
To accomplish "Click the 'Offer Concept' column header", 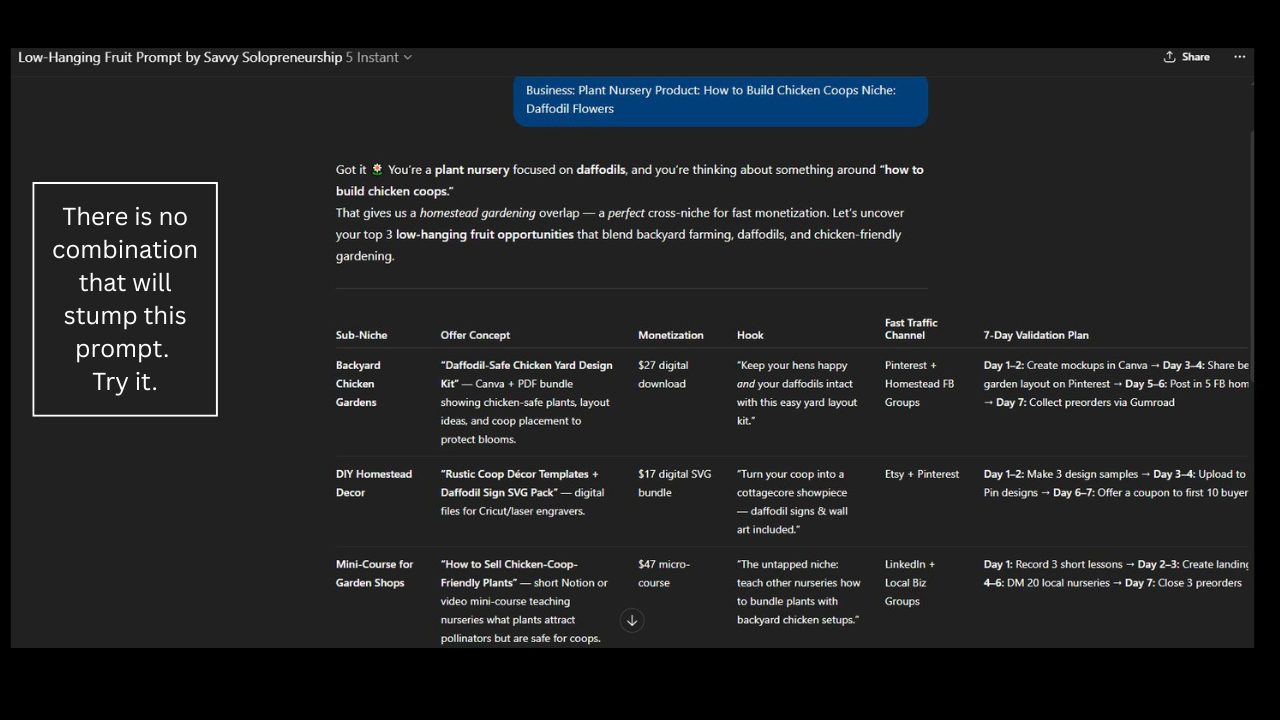I will pos(475,335).
